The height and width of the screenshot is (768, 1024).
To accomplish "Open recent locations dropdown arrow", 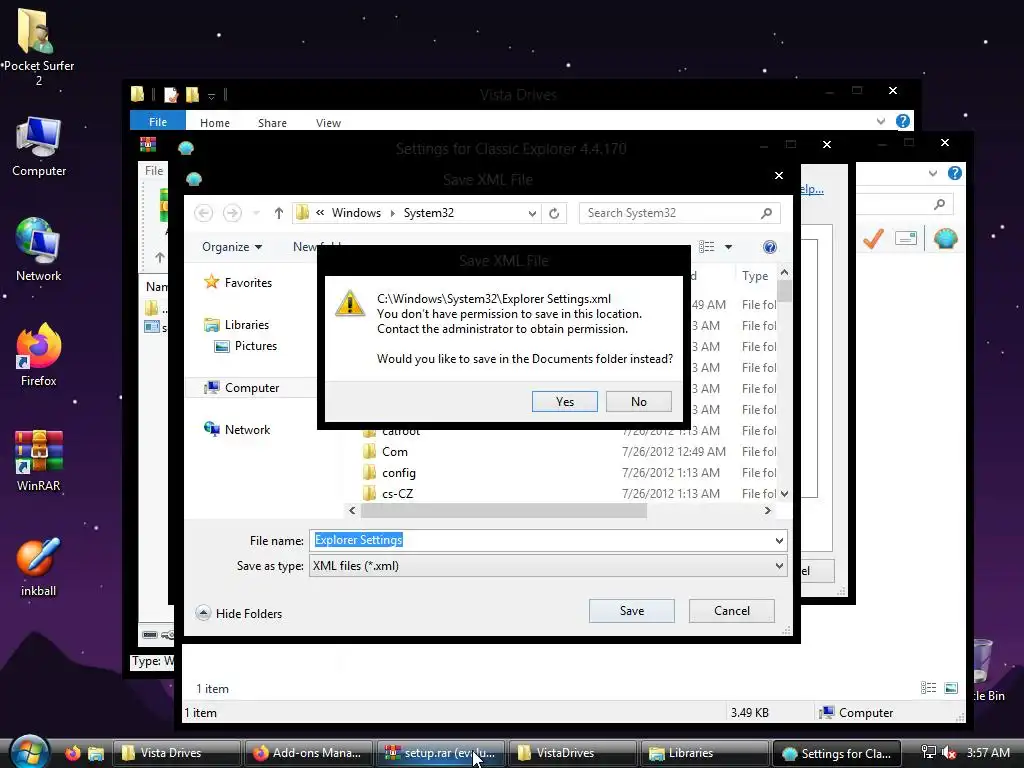I will (x=256, y=213).
